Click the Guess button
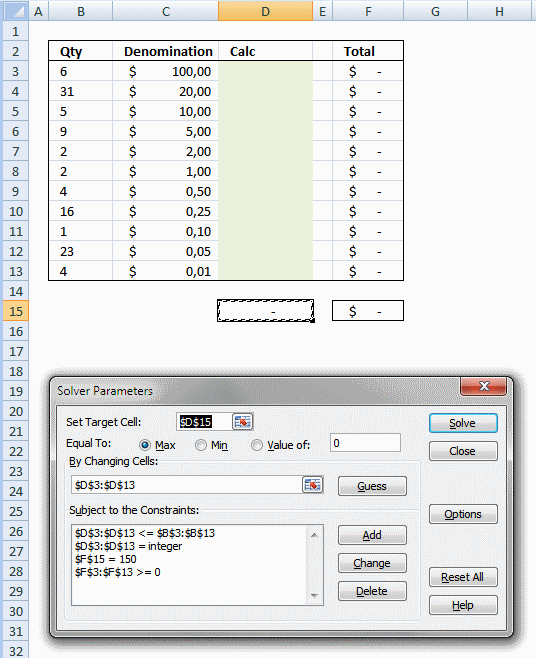The width and height of the screenshot is (536, 658). tap(372, 486)
